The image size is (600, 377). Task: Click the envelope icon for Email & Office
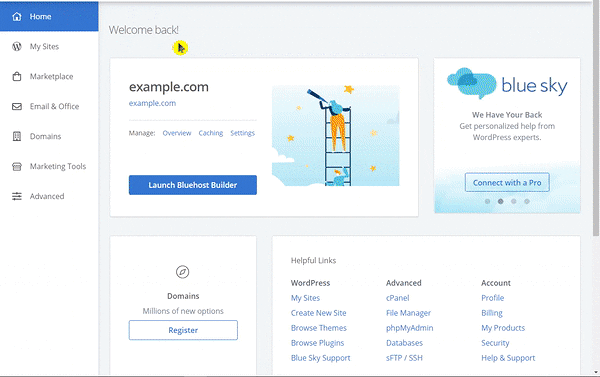pos(16,106)
